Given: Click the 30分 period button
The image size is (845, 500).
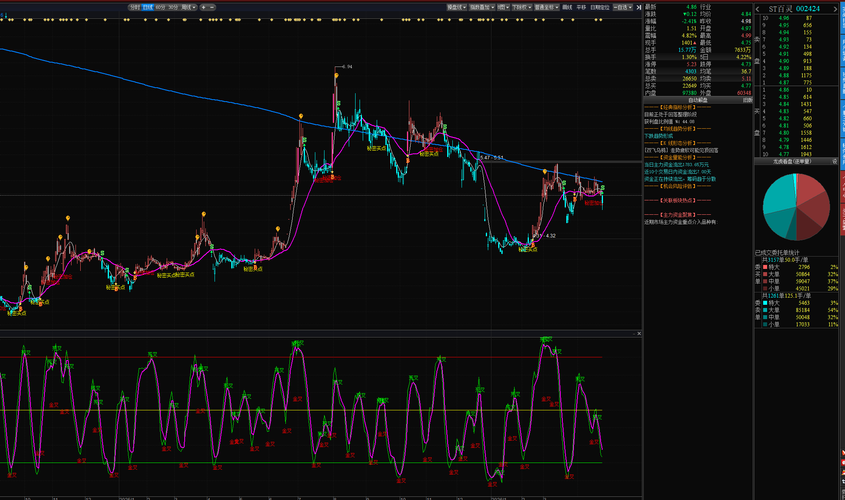Looking at the screenshot, I should (172, 7).
